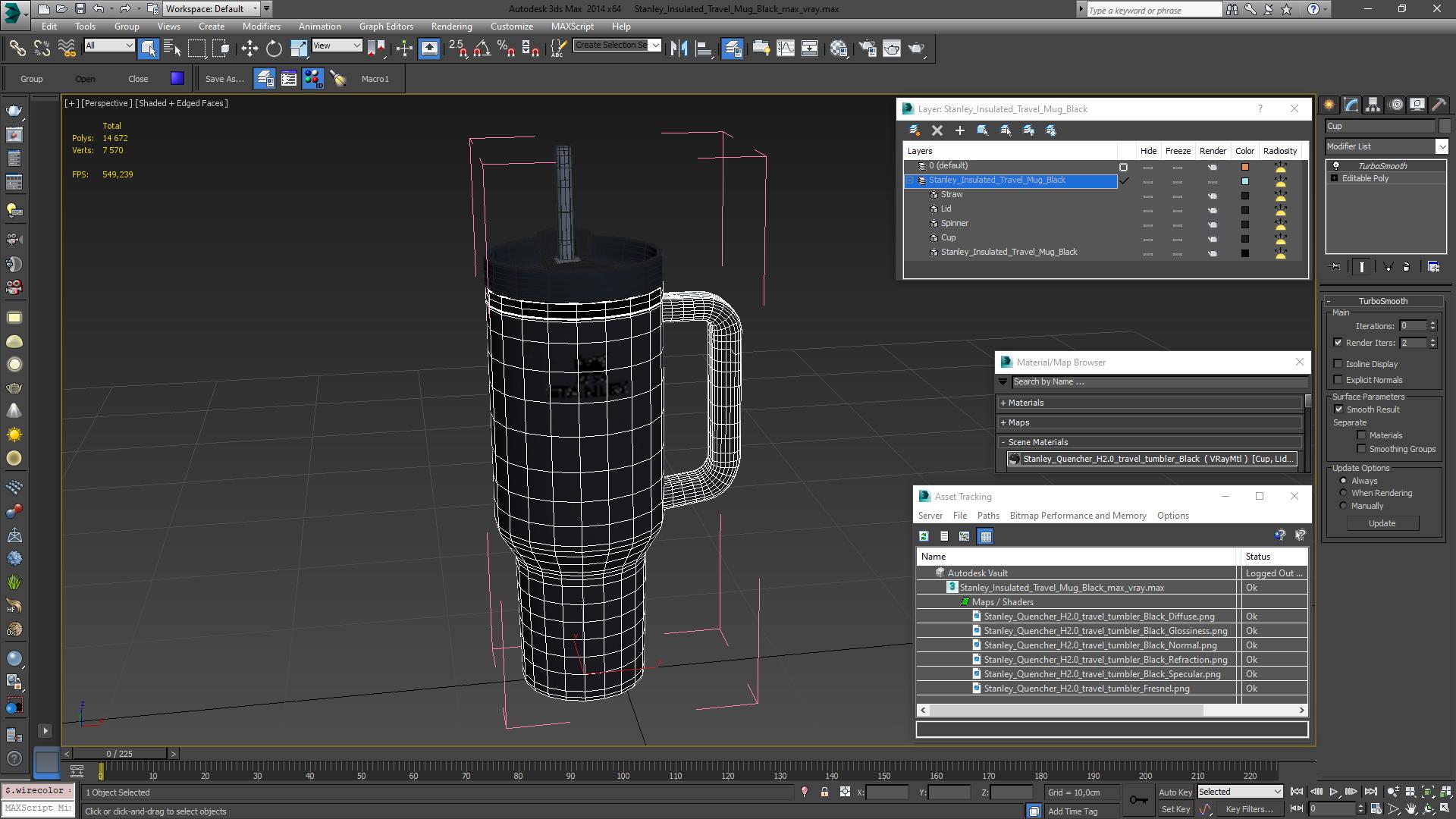Image resolution: width=1456 pixels, height=819 pixels.
Task: Click the Set Key button
Action: coord(1175,809)
